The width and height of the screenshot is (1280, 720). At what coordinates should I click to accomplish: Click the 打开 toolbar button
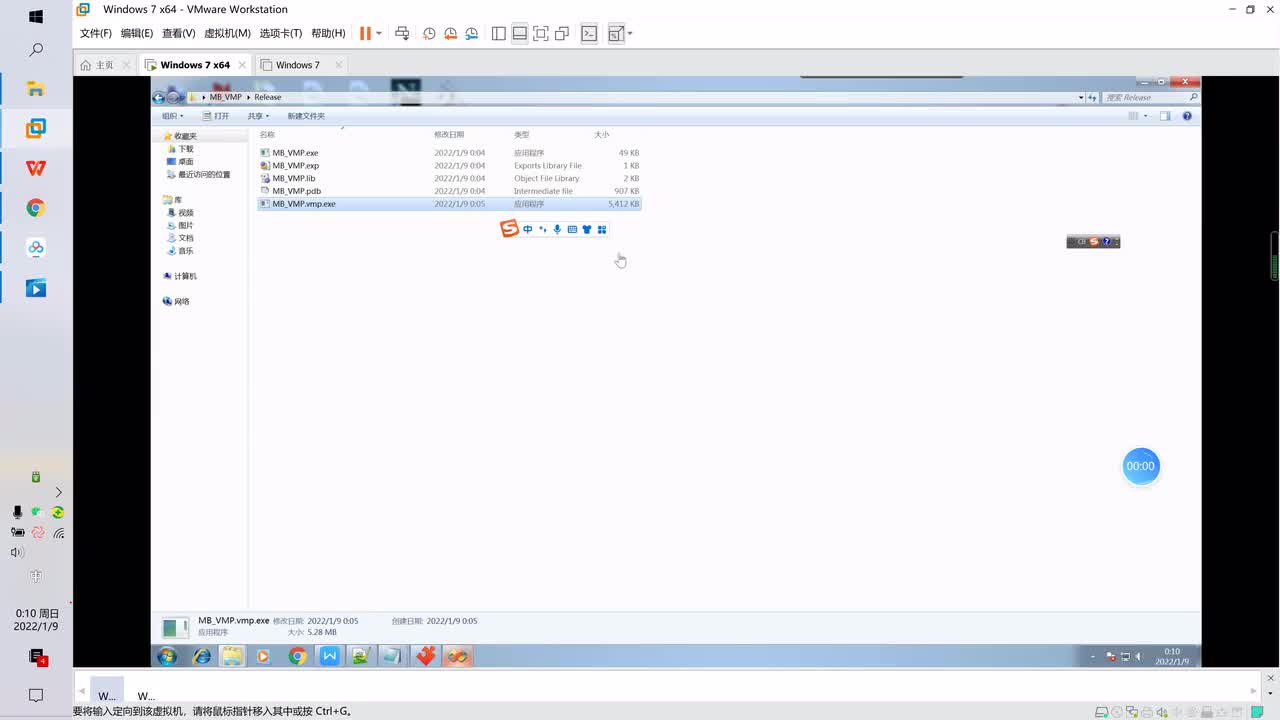click(x=215, y=116)
